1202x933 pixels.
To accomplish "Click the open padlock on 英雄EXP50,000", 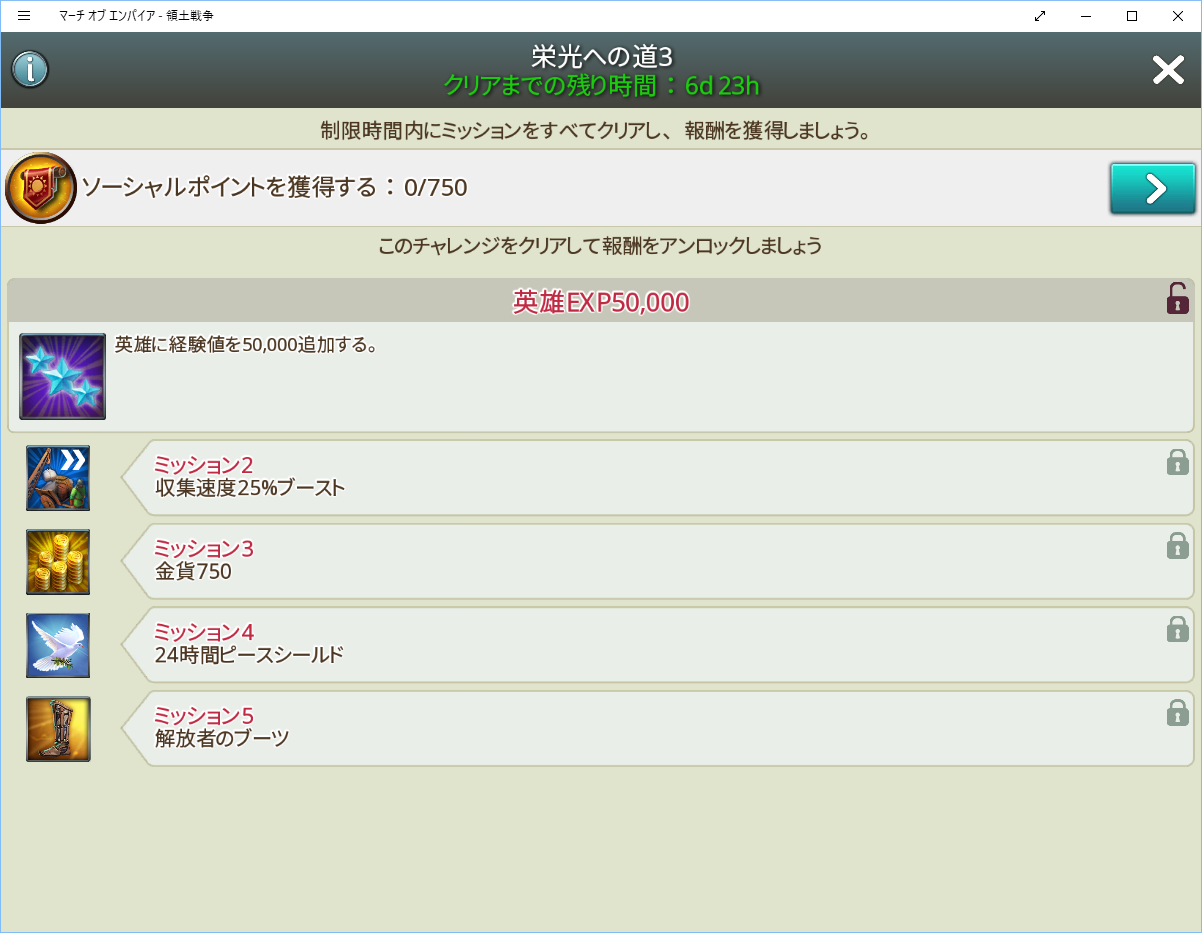I will [1177, 299].
